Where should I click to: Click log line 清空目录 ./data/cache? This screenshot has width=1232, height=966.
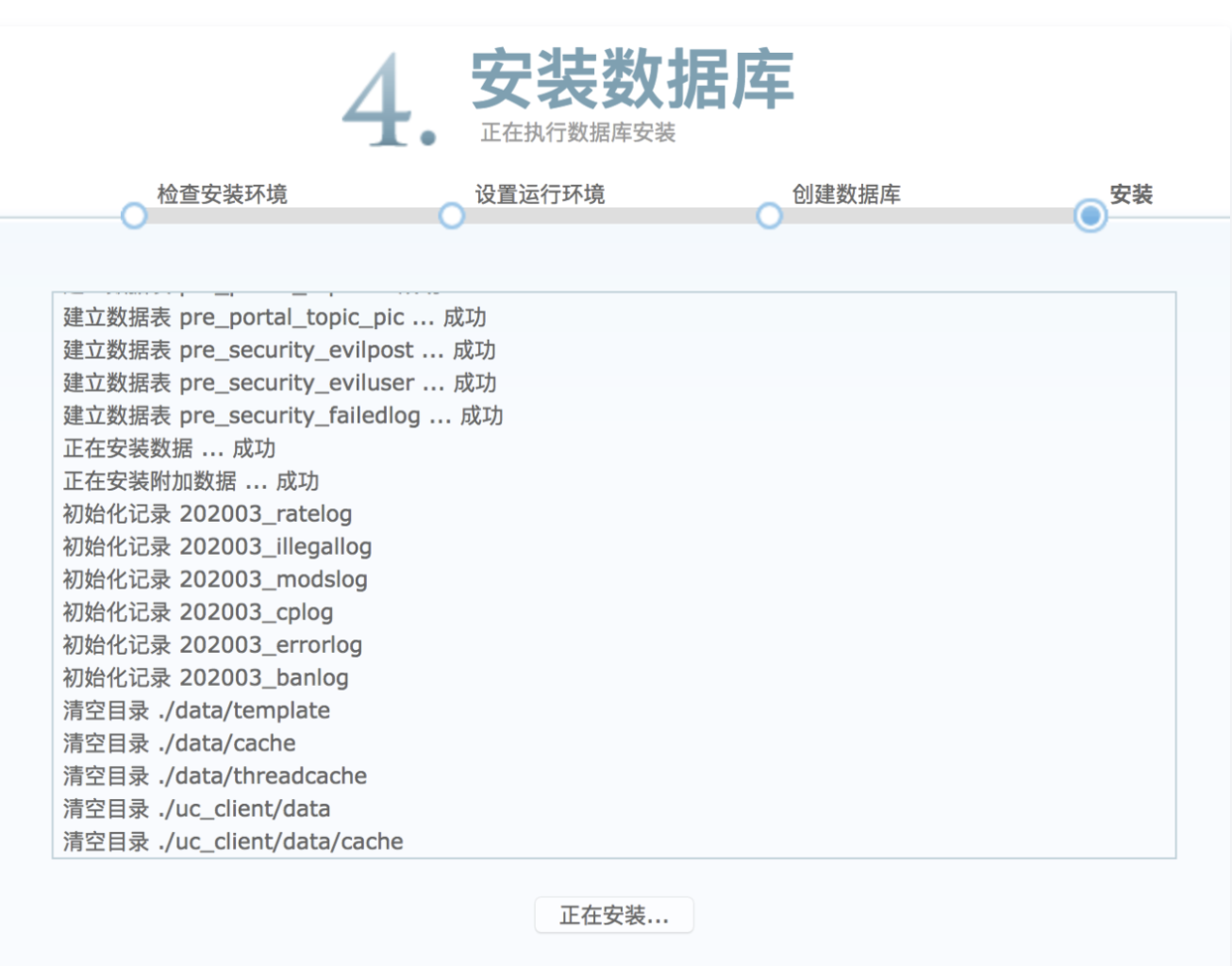click(179, 743)
